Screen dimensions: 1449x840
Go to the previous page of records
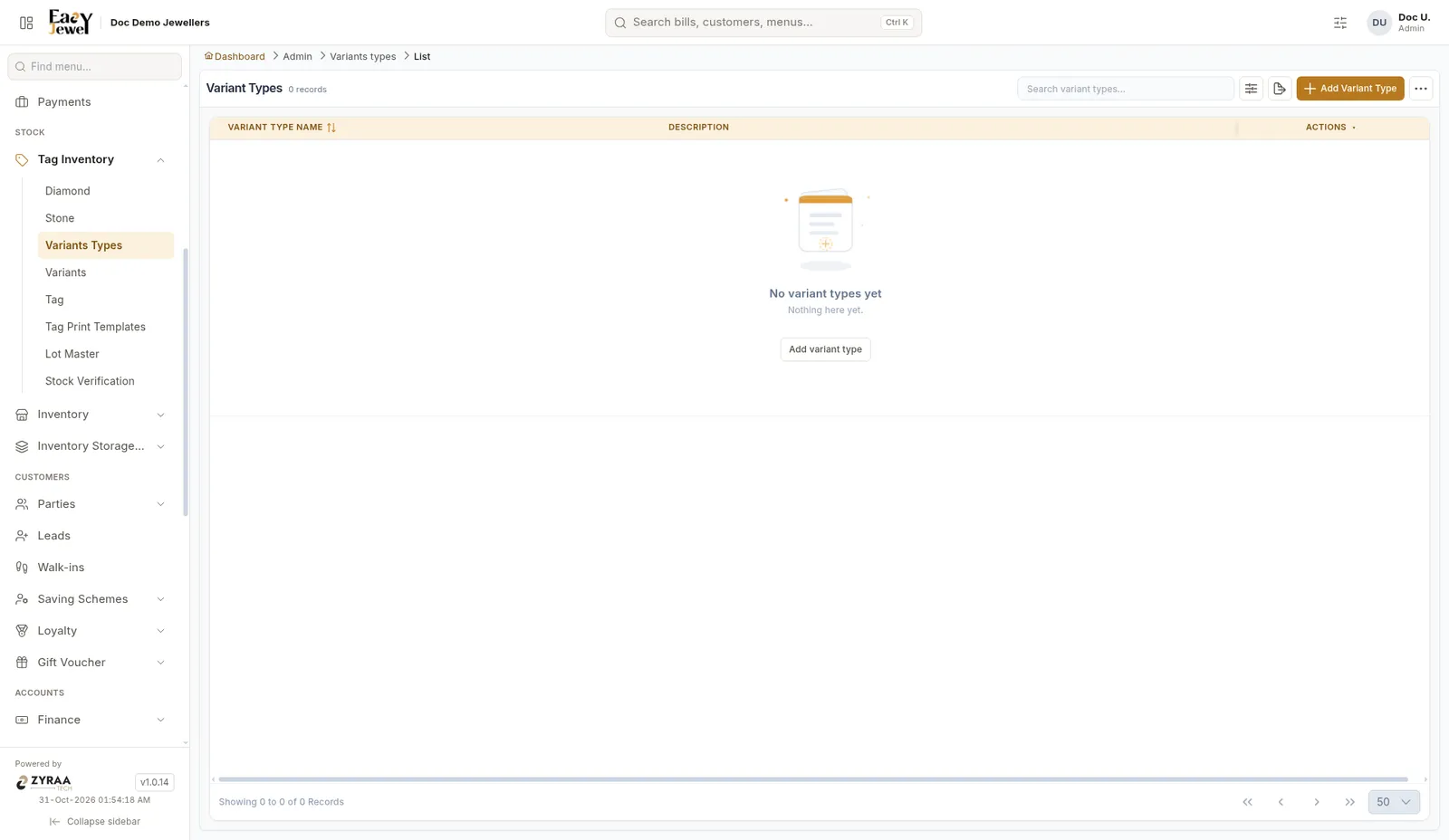click(1281, 802)
